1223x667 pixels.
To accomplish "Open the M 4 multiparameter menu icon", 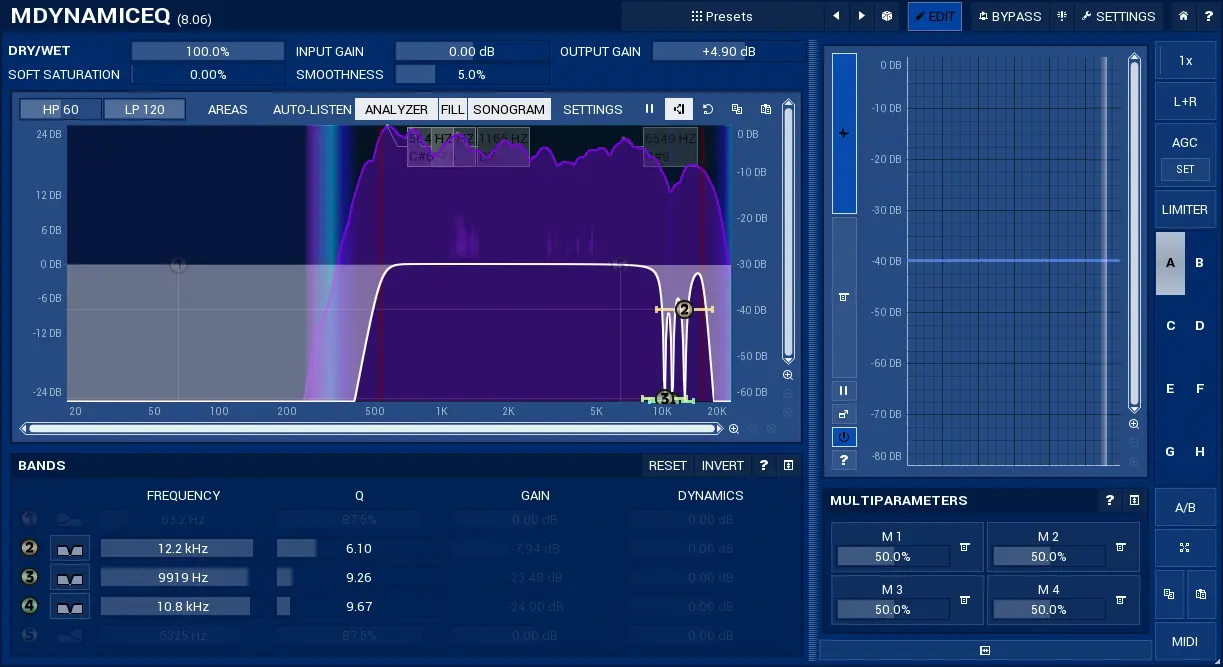I will coord(1121,600).
